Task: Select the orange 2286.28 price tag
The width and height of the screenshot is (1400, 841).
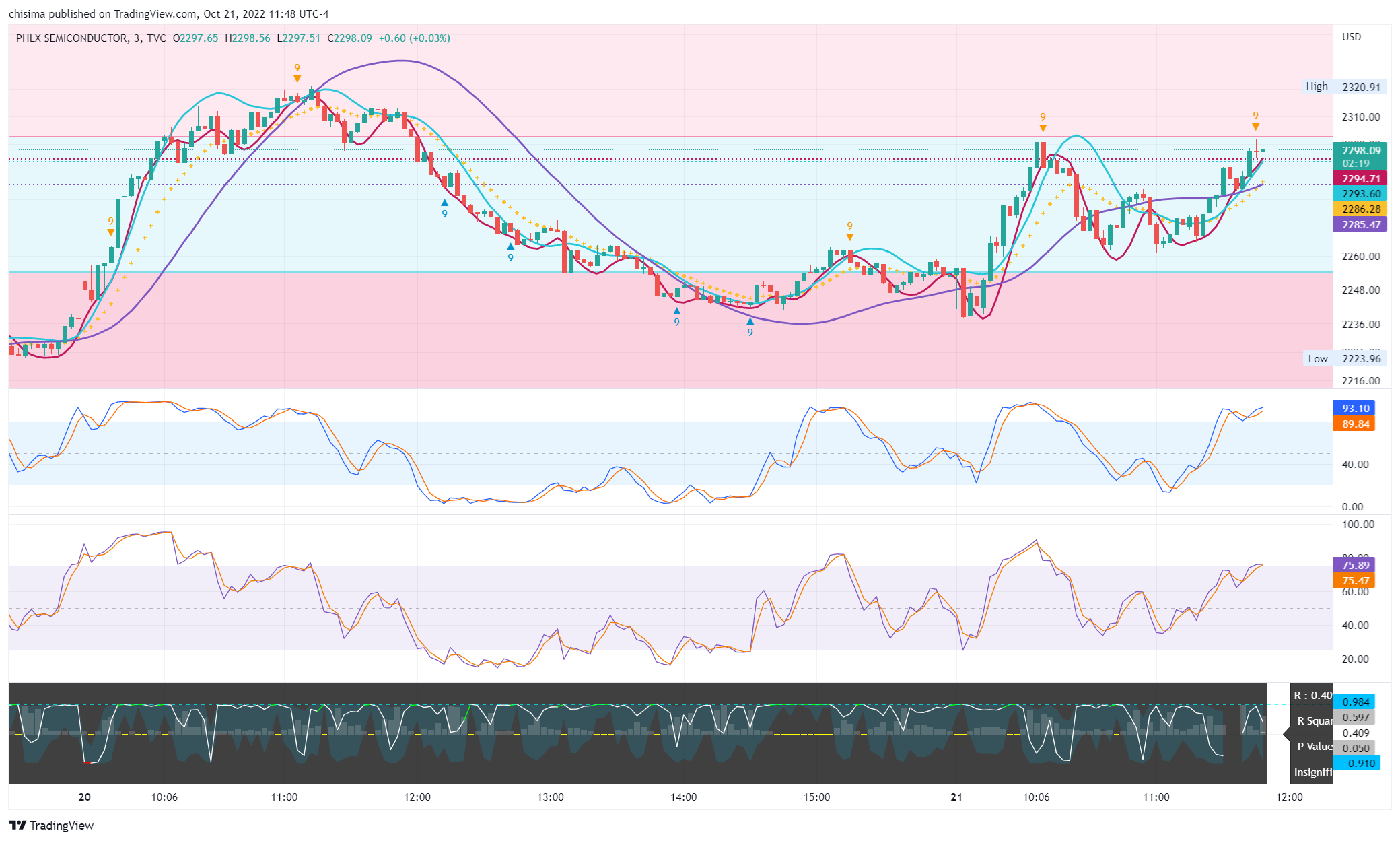Action: [1360, 209]
